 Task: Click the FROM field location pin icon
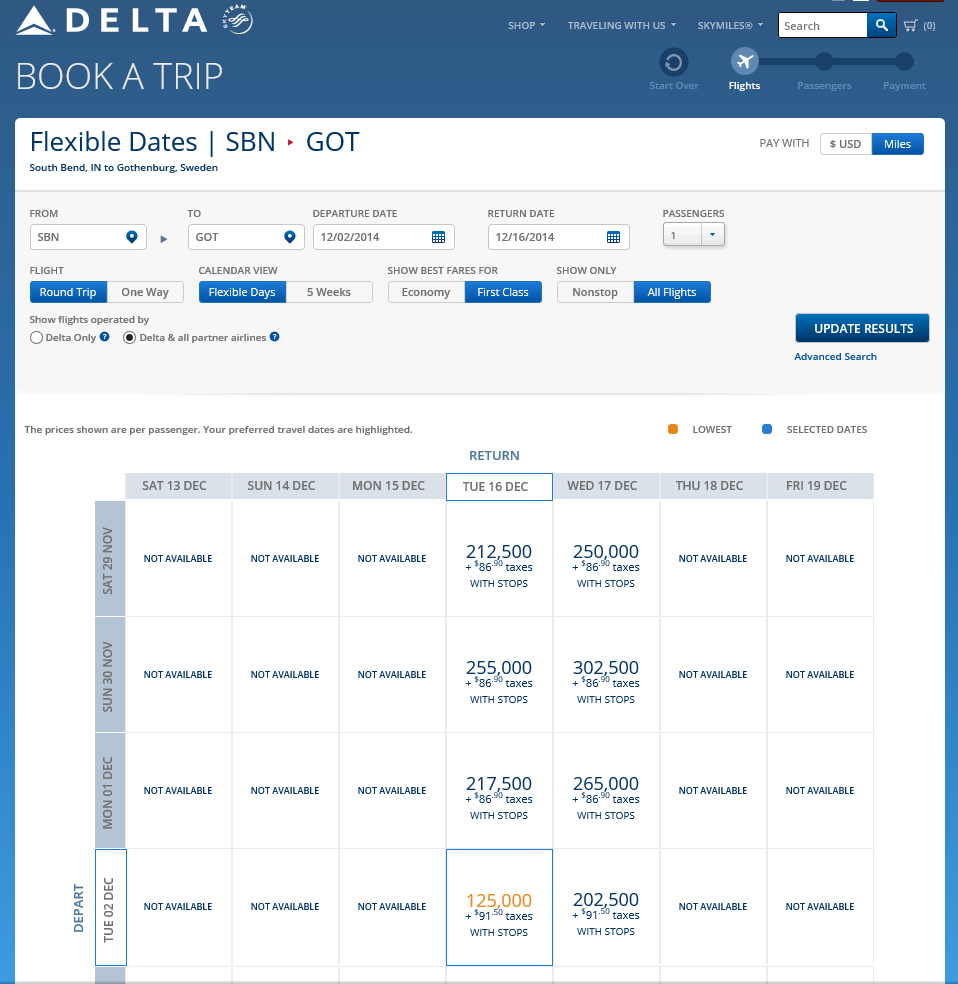pyautogui.click(x=131, y=237)
